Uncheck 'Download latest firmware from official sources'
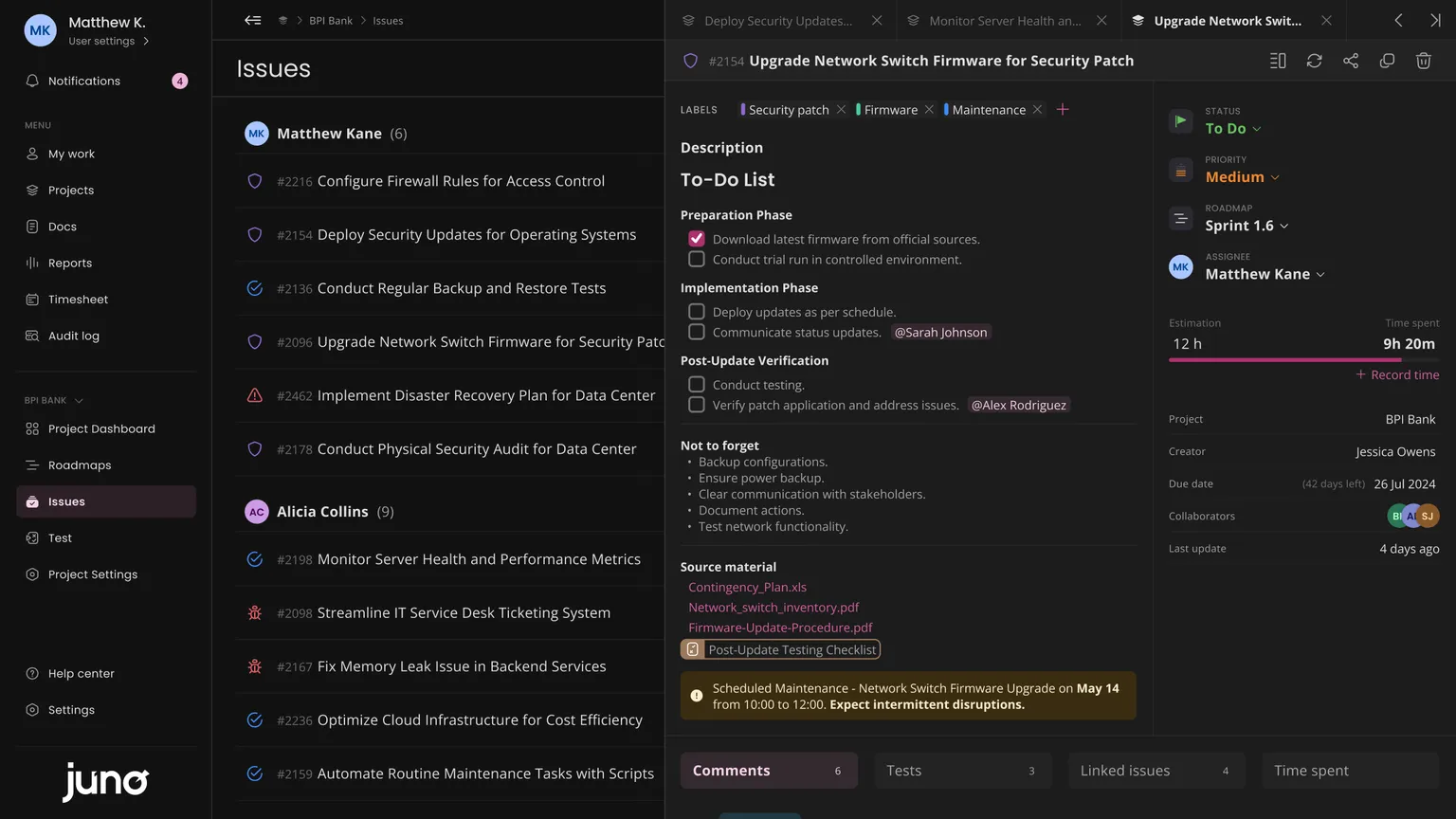1456x819 pixels. (697, 238)
